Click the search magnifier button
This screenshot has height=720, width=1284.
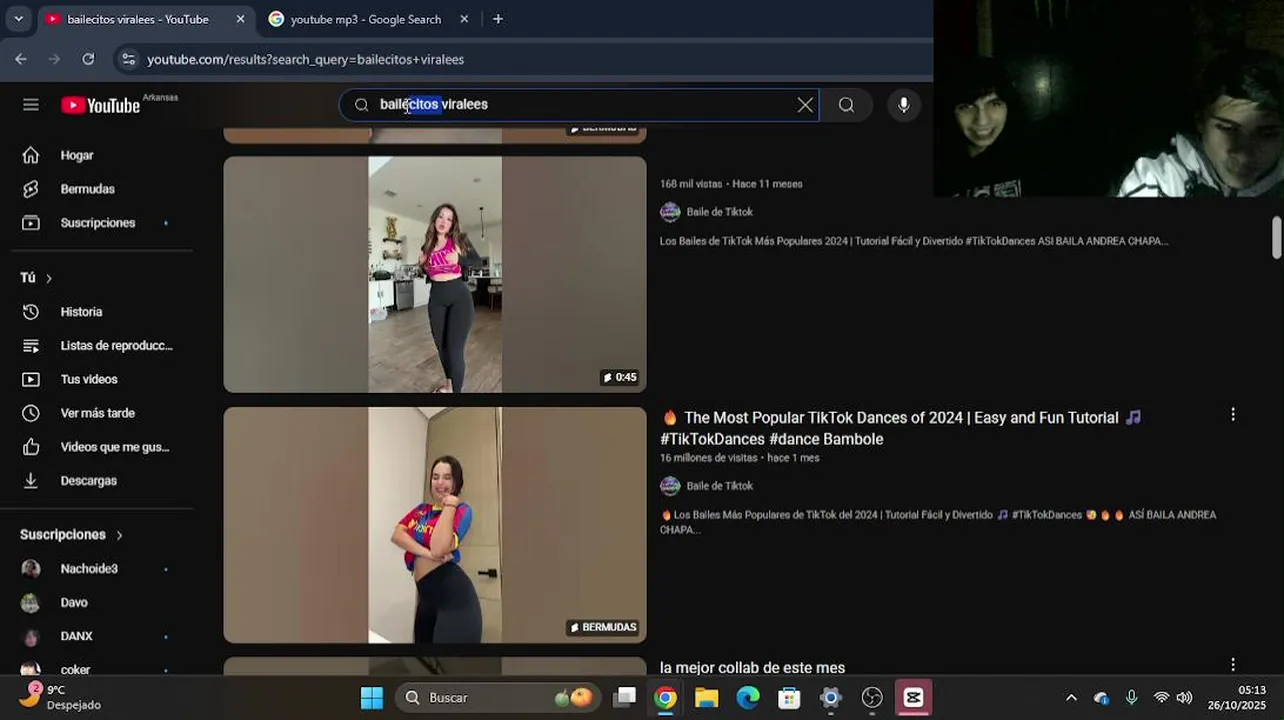click(x=846, y=105)
